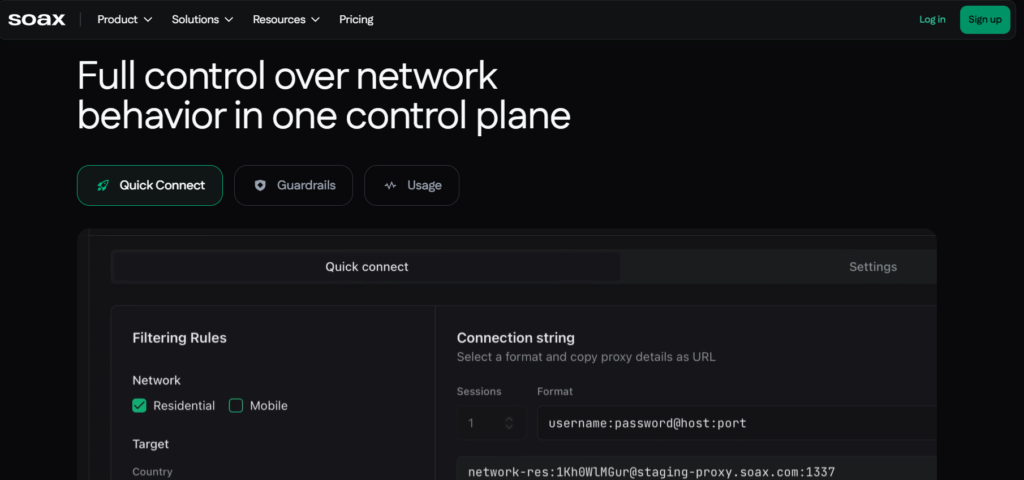
Task: Open the Solutions dropdown
Action: [x=202, y=20]
